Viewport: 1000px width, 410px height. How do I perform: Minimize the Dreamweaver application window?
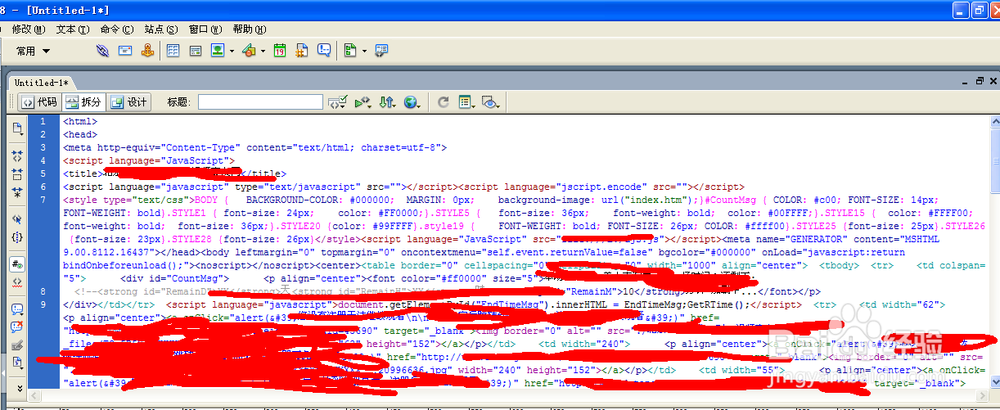(x=963, y=10)
